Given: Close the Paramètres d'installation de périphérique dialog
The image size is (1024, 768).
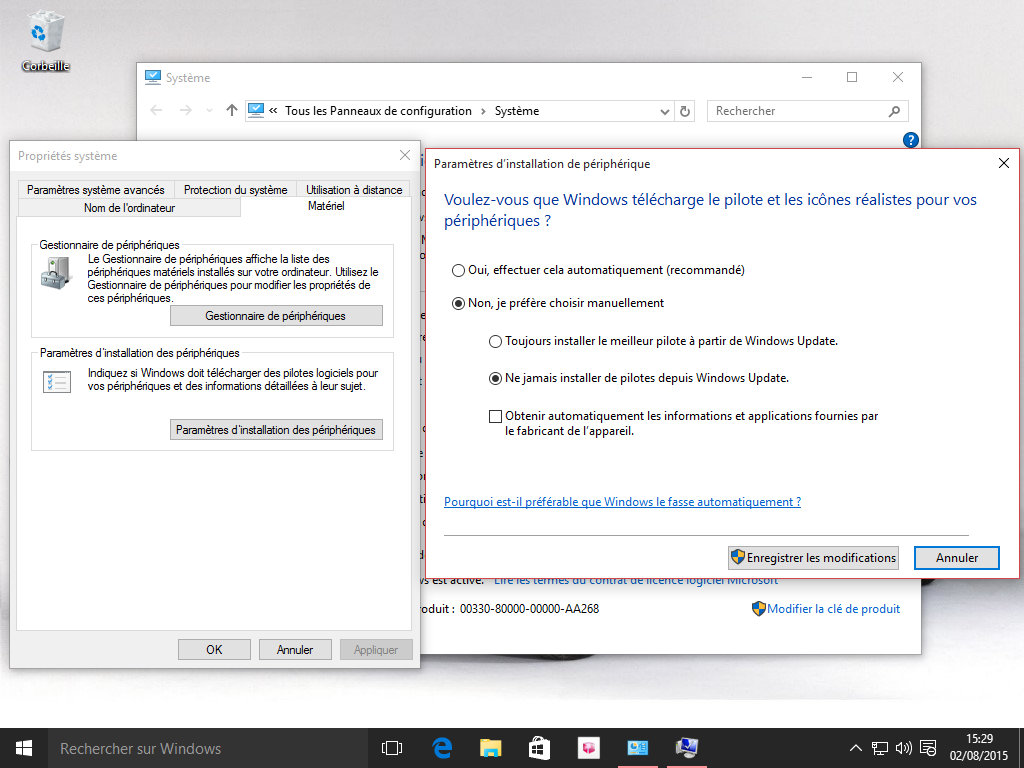Looking at the screenshot, I should click(x=1004, y=163).
